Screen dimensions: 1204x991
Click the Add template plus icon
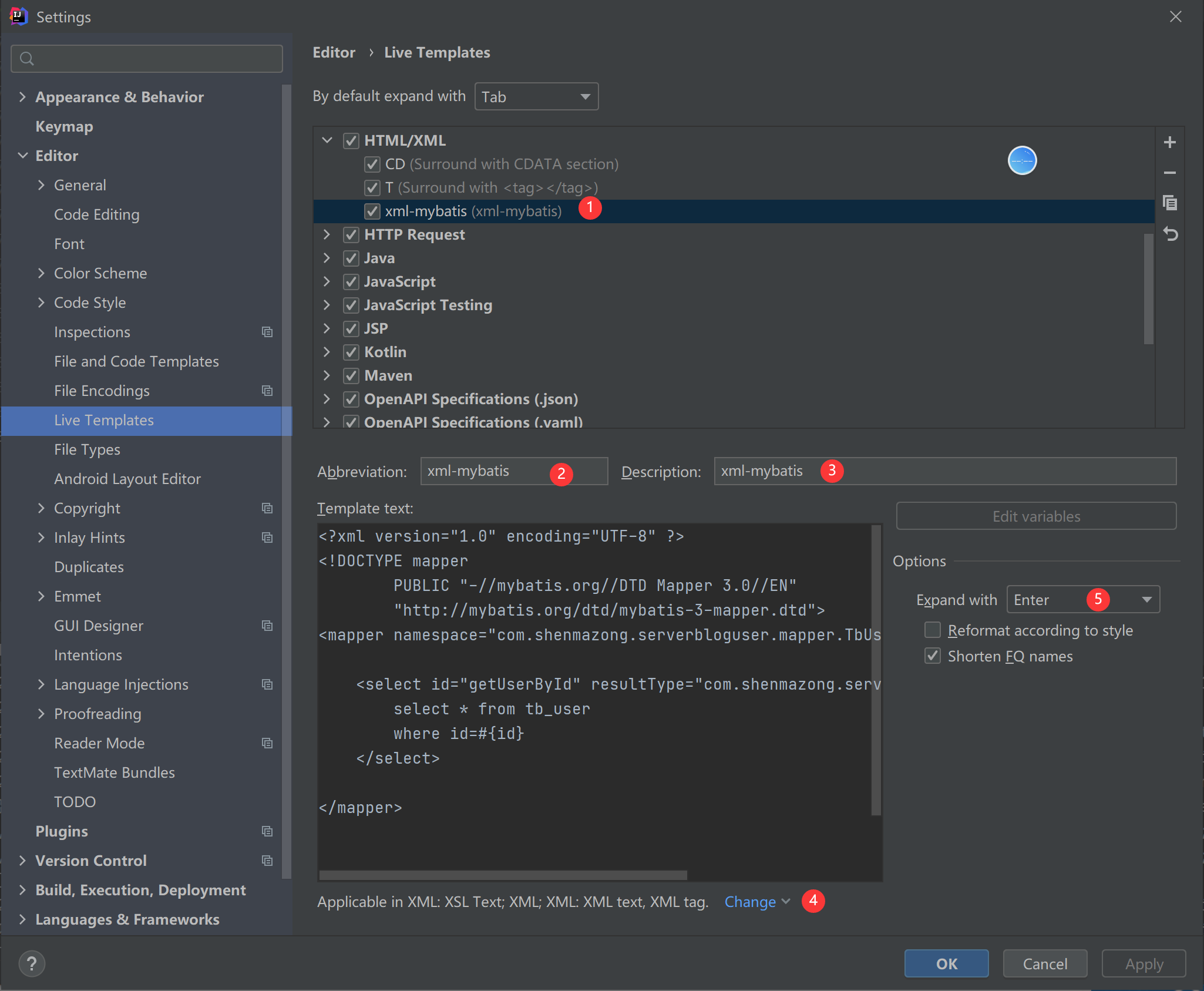[x=1169, y=142]
